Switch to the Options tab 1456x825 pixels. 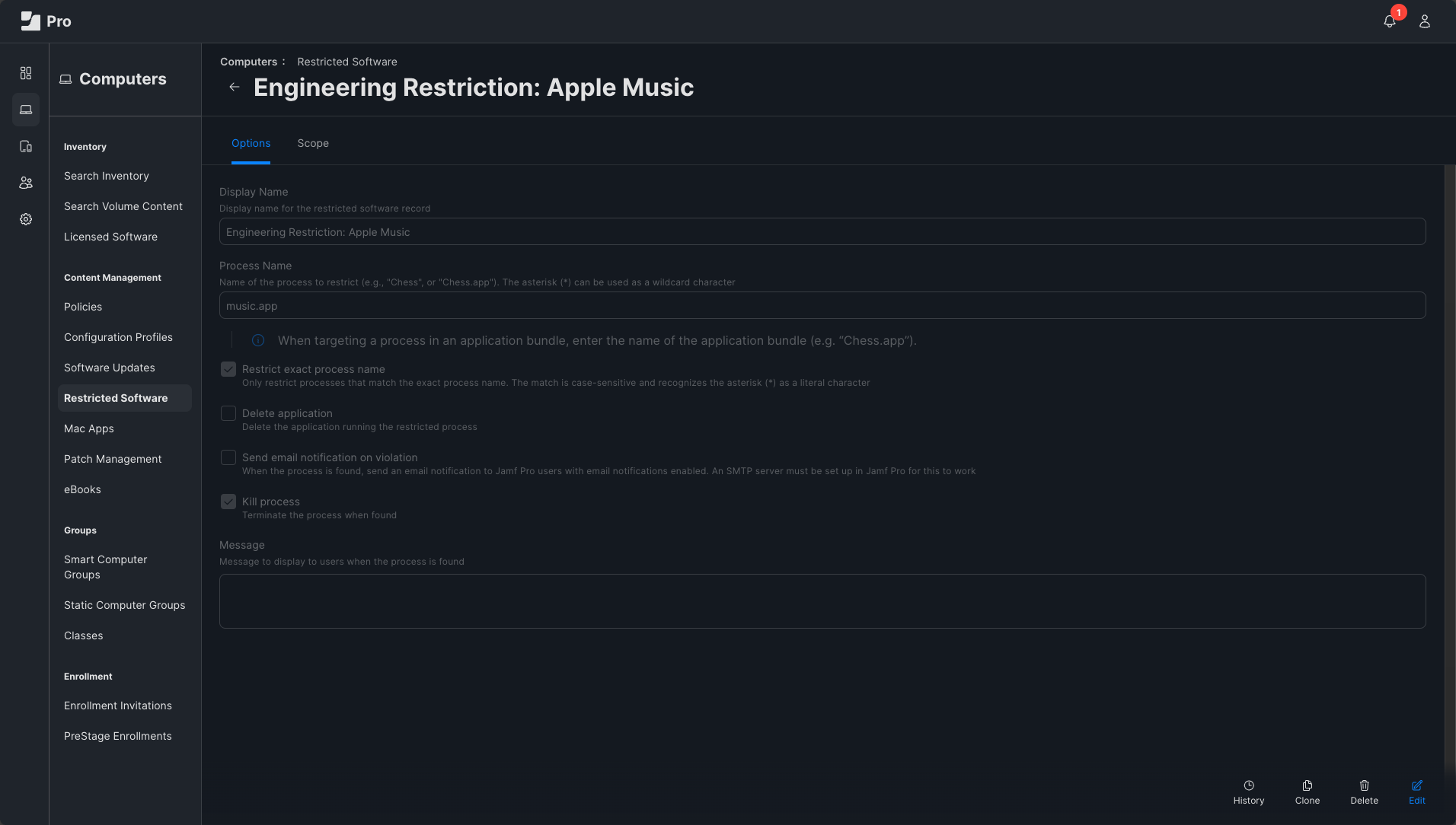coord(251,143)
